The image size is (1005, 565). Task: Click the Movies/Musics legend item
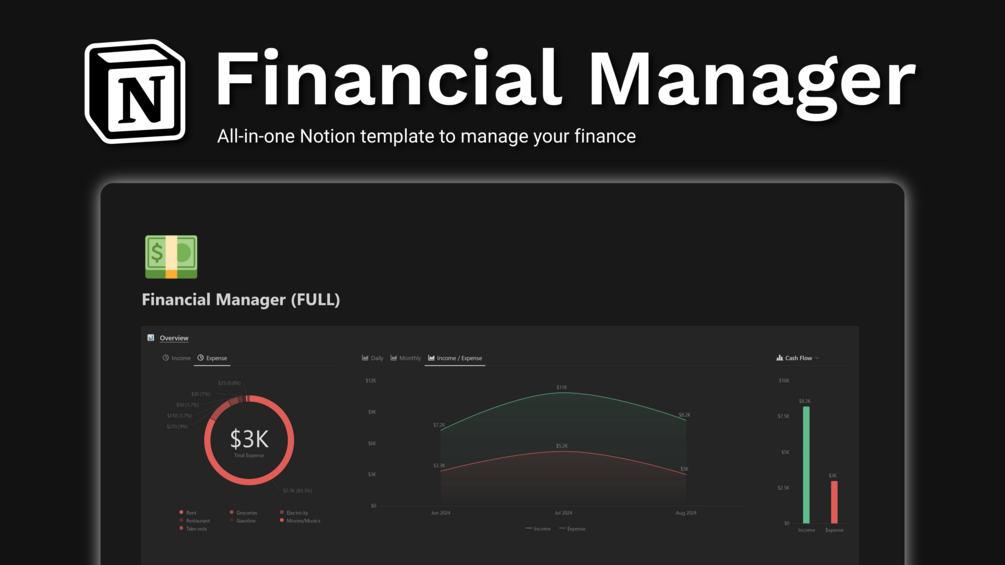click(x=299, y=521)
